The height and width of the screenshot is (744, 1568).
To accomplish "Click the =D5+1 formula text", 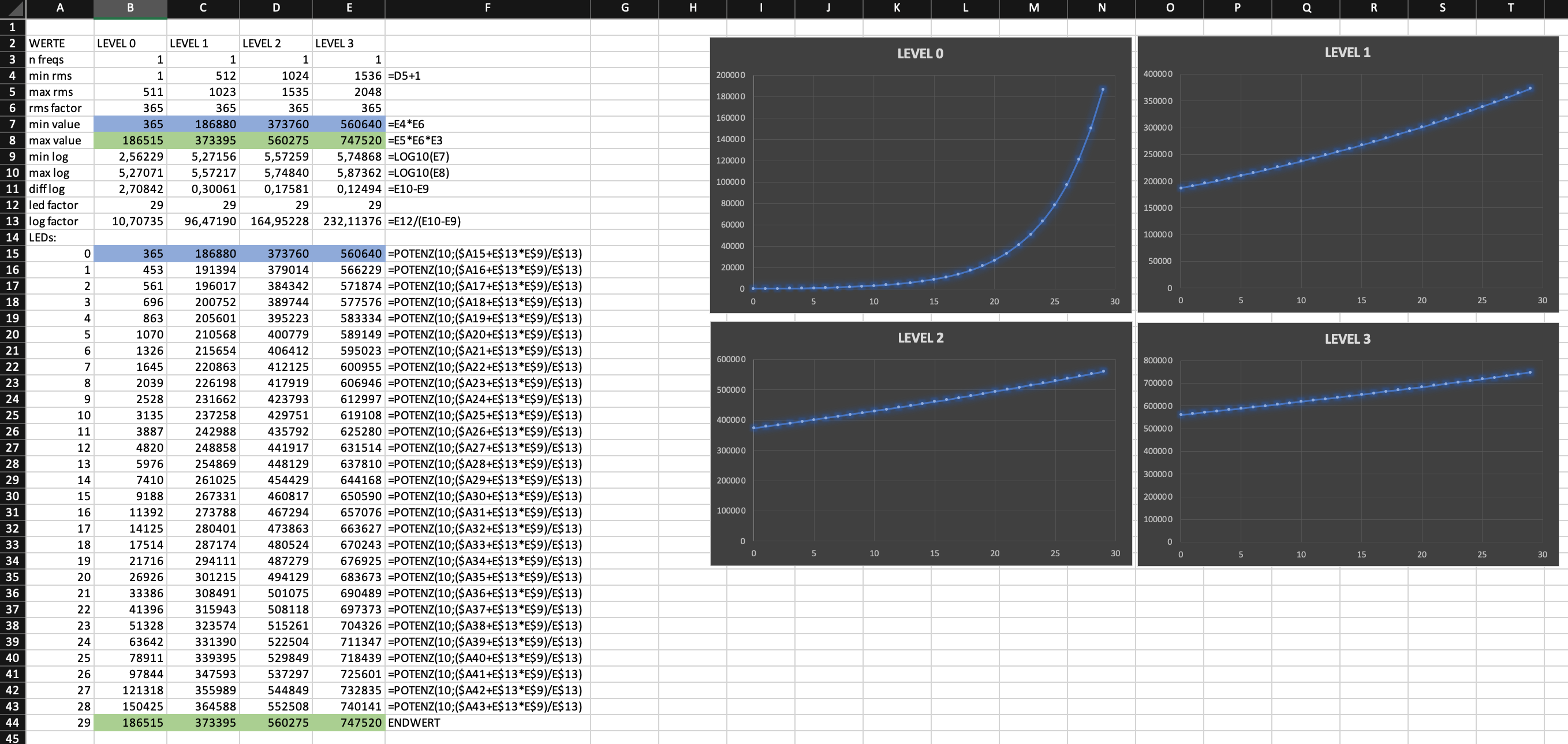I will point(404,76).
